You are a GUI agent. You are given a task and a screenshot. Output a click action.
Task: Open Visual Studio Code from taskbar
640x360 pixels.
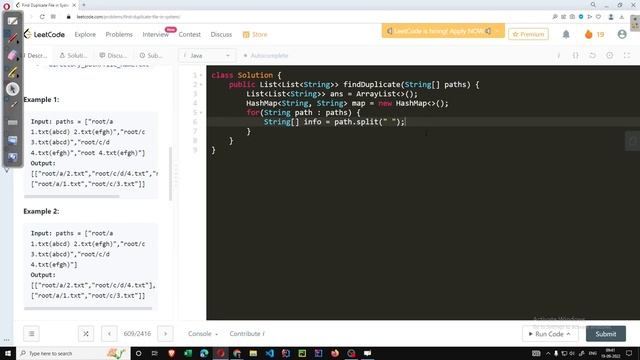269,353
